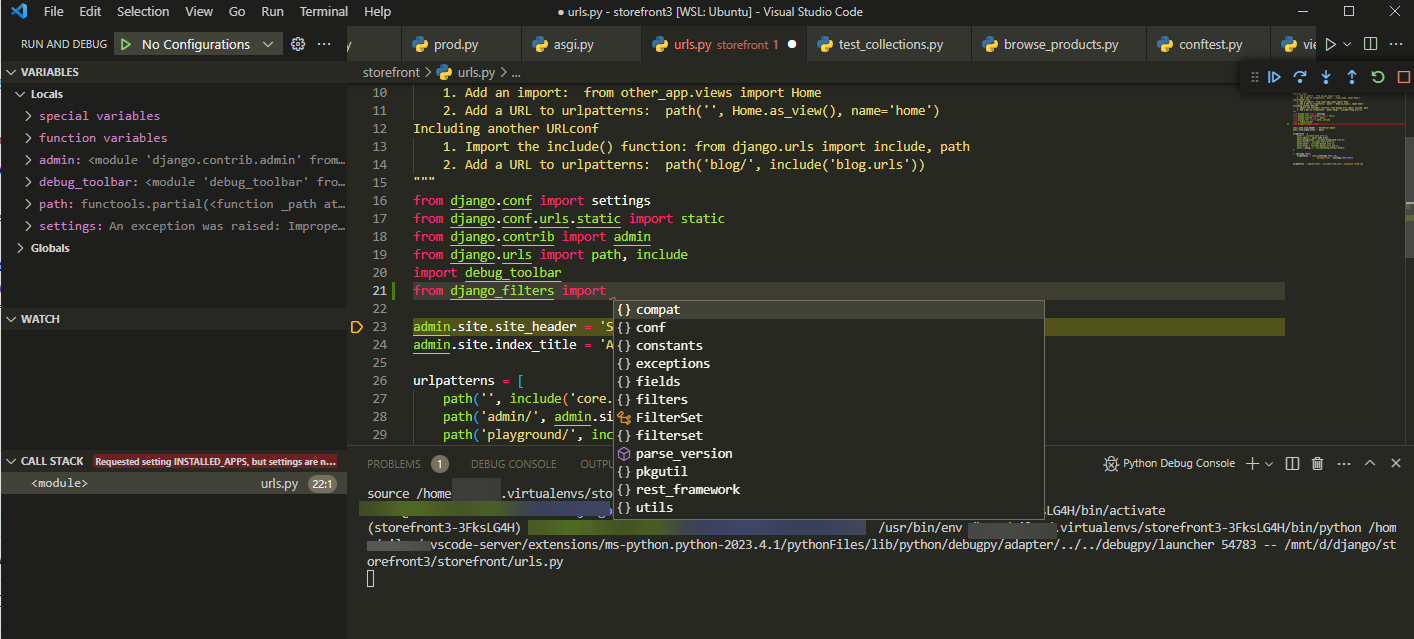Screen dimensions: 1414x639
Task: Open the View menu
Action: click(199, 12)
